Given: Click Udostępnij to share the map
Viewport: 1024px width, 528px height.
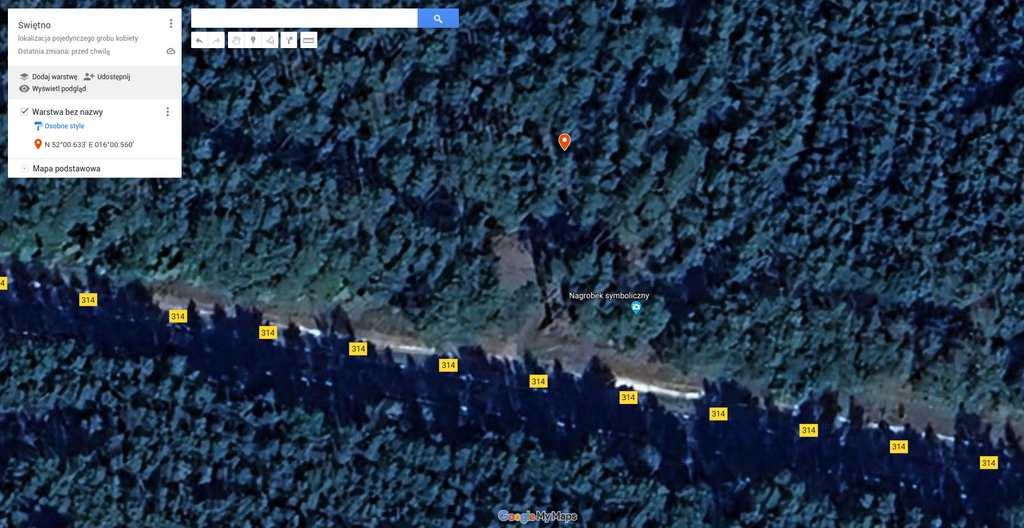Looking at the screenshot, I should pos(107,76).
